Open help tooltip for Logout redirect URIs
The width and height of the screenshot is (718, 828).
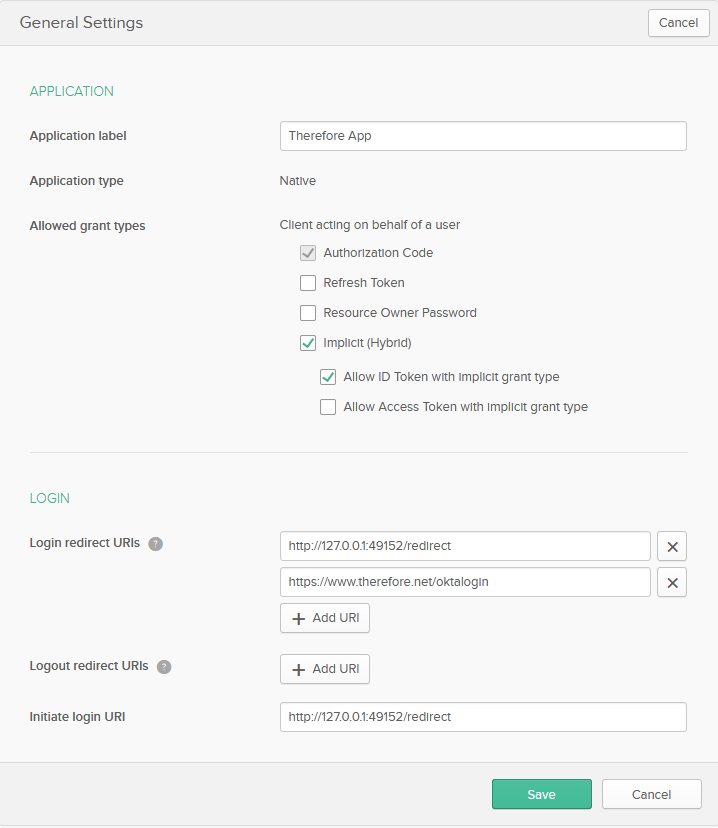(164, 666)
